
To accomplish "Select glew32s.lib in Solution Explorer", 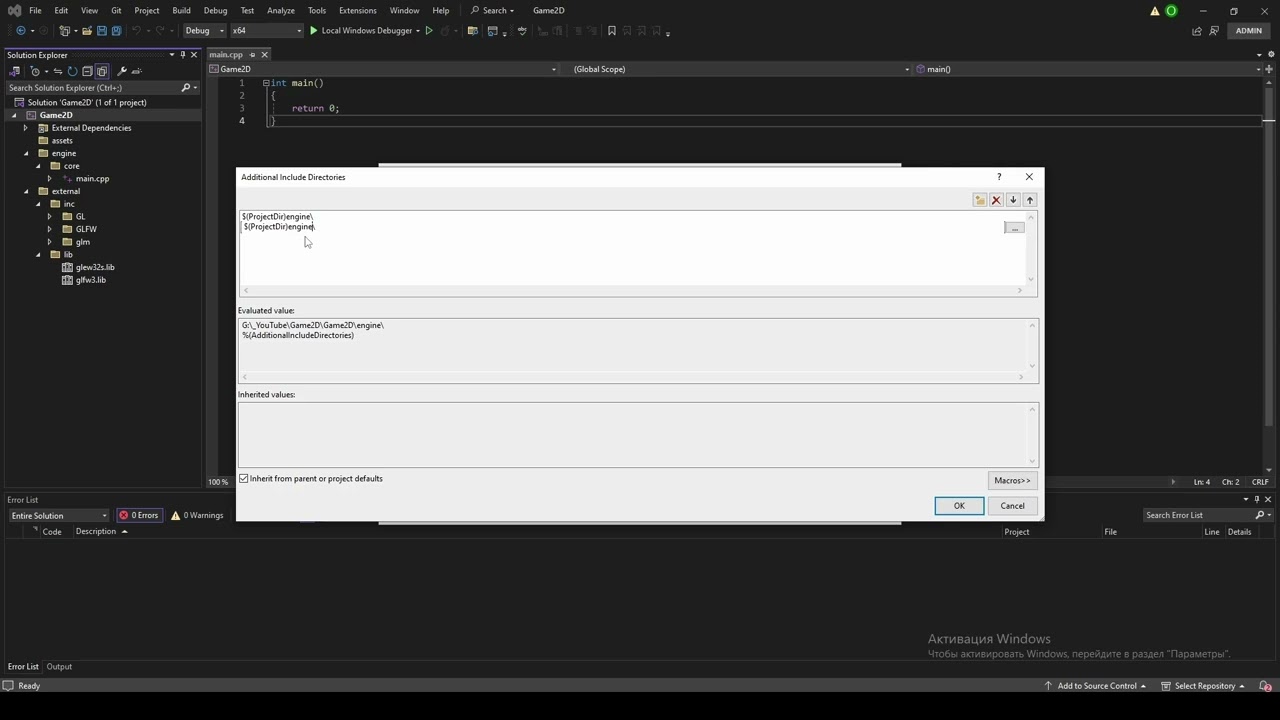I will tap(95, 267).
